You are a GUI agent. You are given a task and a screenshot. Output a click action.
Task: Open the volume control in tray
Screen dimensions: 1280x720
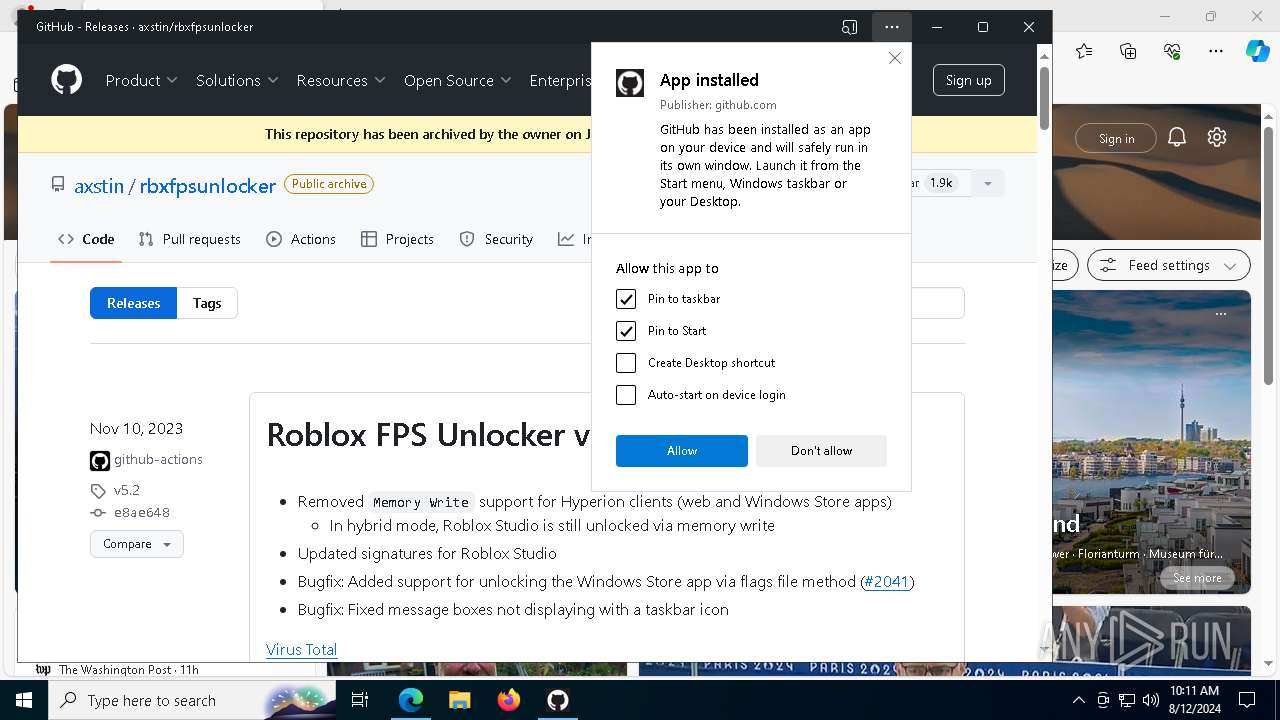click(1151, 700)
